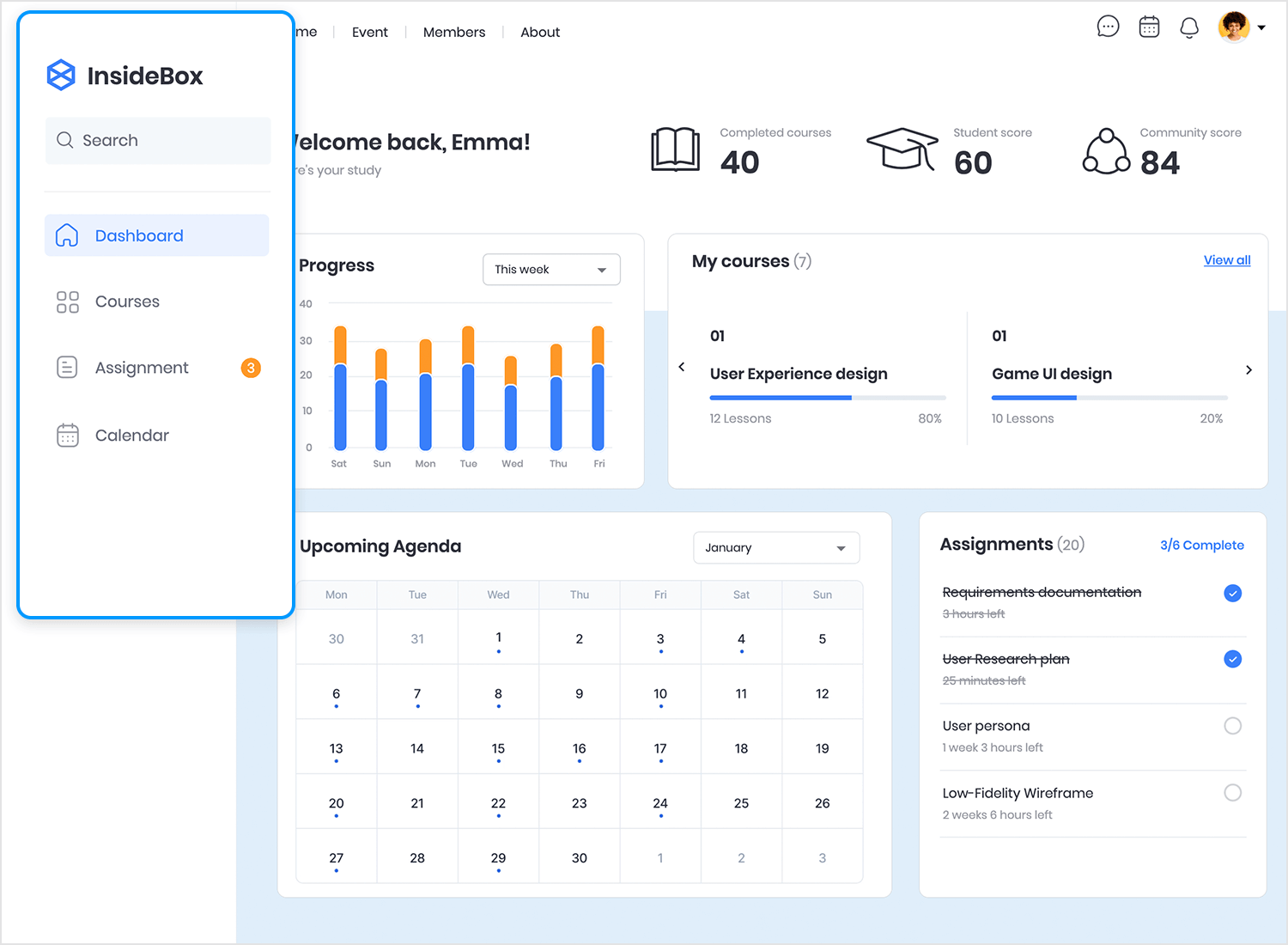Click the user profile avatar
Viewport: 1288px width, 945px height.
point(1234,27)
